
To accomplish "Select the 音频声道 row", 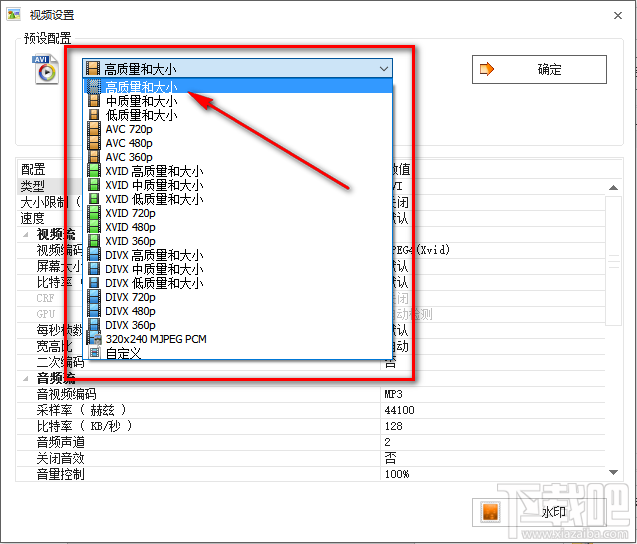I will (x=311, y=442).
